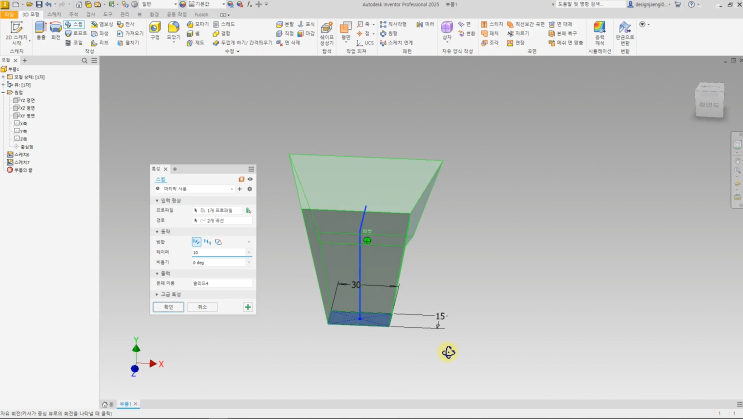Open the Plane work feature tool
The width and height of the screenshot is (743, 419).
point(346,30)
